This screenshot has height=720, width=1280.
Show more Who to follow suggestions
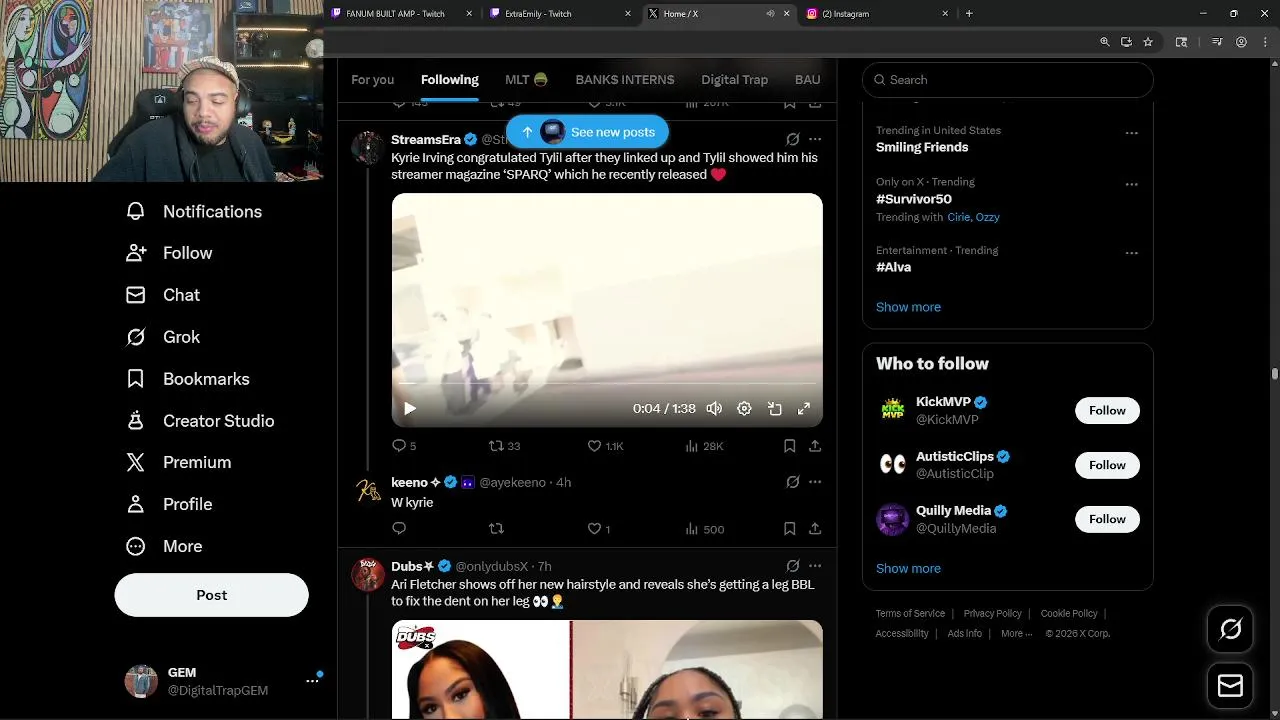pos(908,568)
